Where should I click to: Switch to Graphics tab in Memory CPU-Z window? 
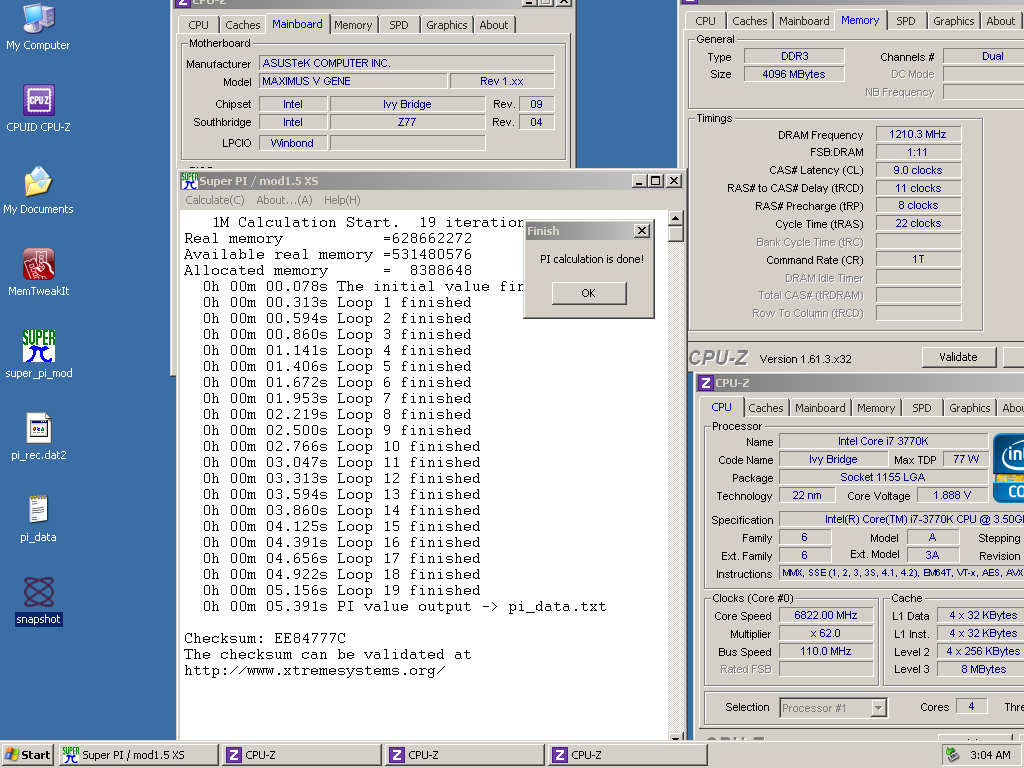[x=953, y=21]
